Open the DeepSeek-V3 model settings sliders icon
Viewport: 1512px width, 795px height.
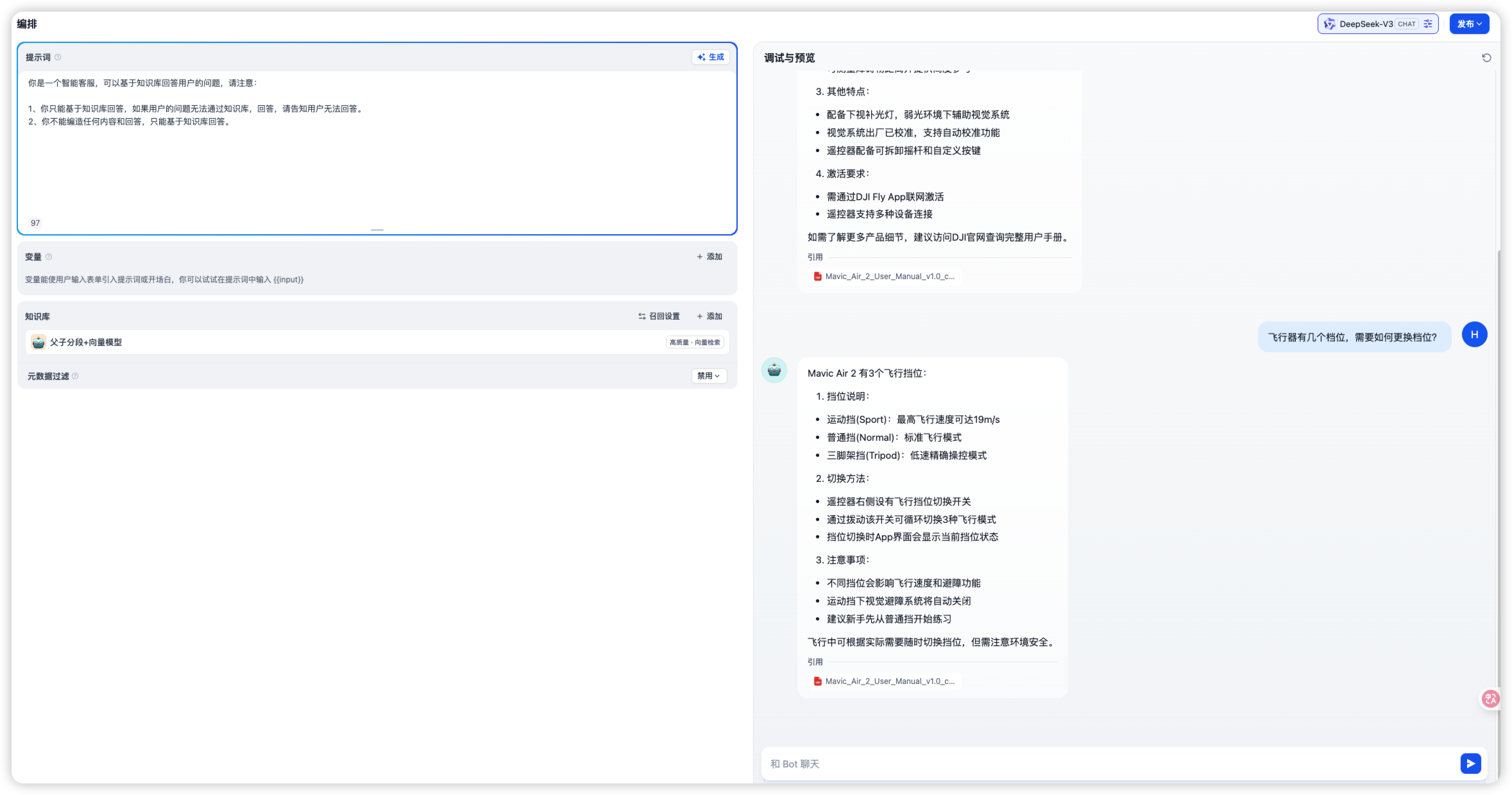1428,24
